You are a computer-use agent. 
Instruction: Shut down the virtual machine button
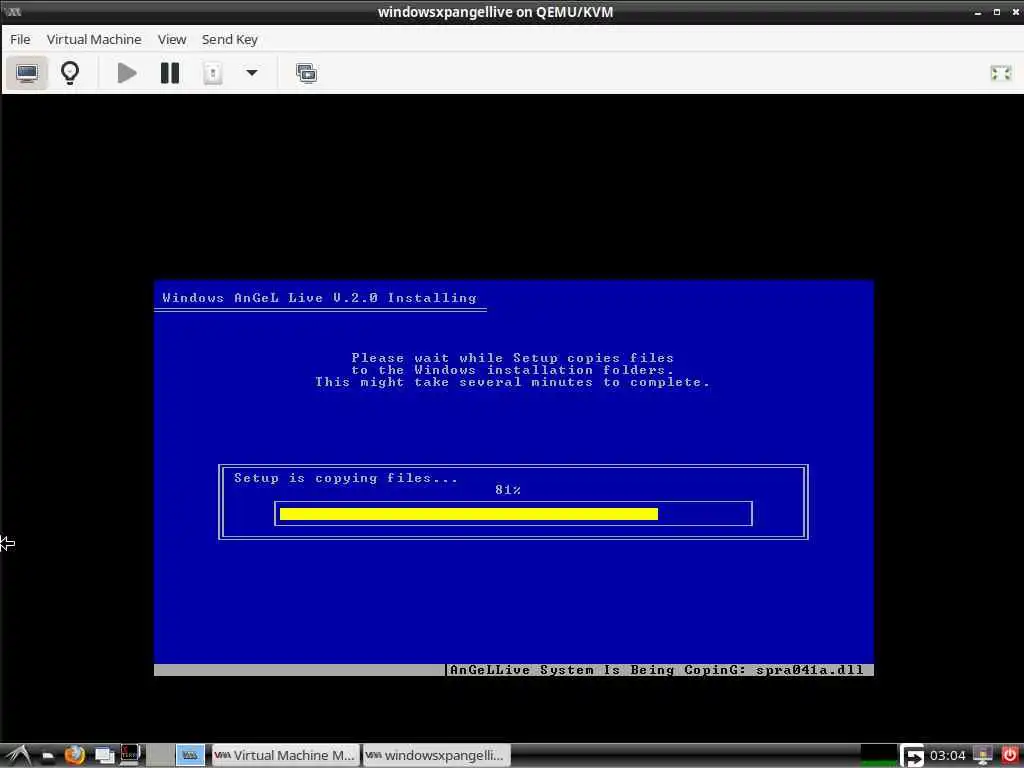tap(212, 72)
